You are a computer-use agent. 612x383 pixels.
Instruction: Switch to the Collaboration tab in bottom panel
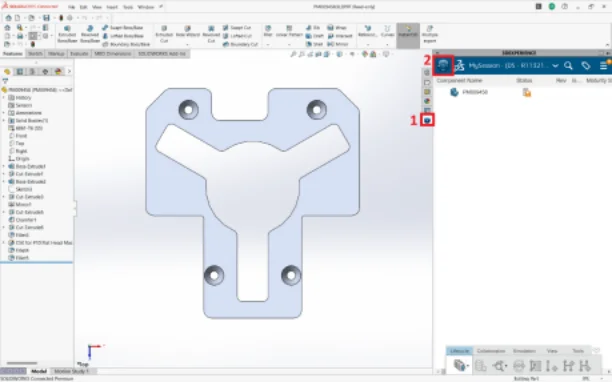tap(491, 351)
